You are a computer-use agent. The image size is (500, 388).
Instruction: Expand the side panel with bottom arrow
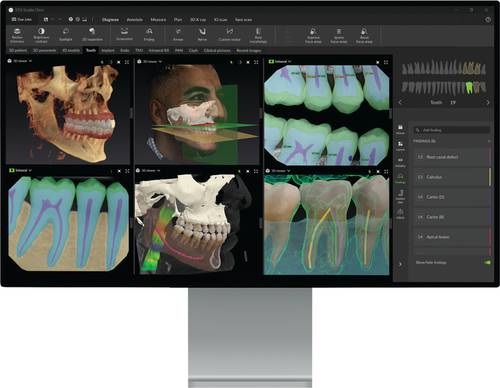pyautogui.click(x=400, y=264)
